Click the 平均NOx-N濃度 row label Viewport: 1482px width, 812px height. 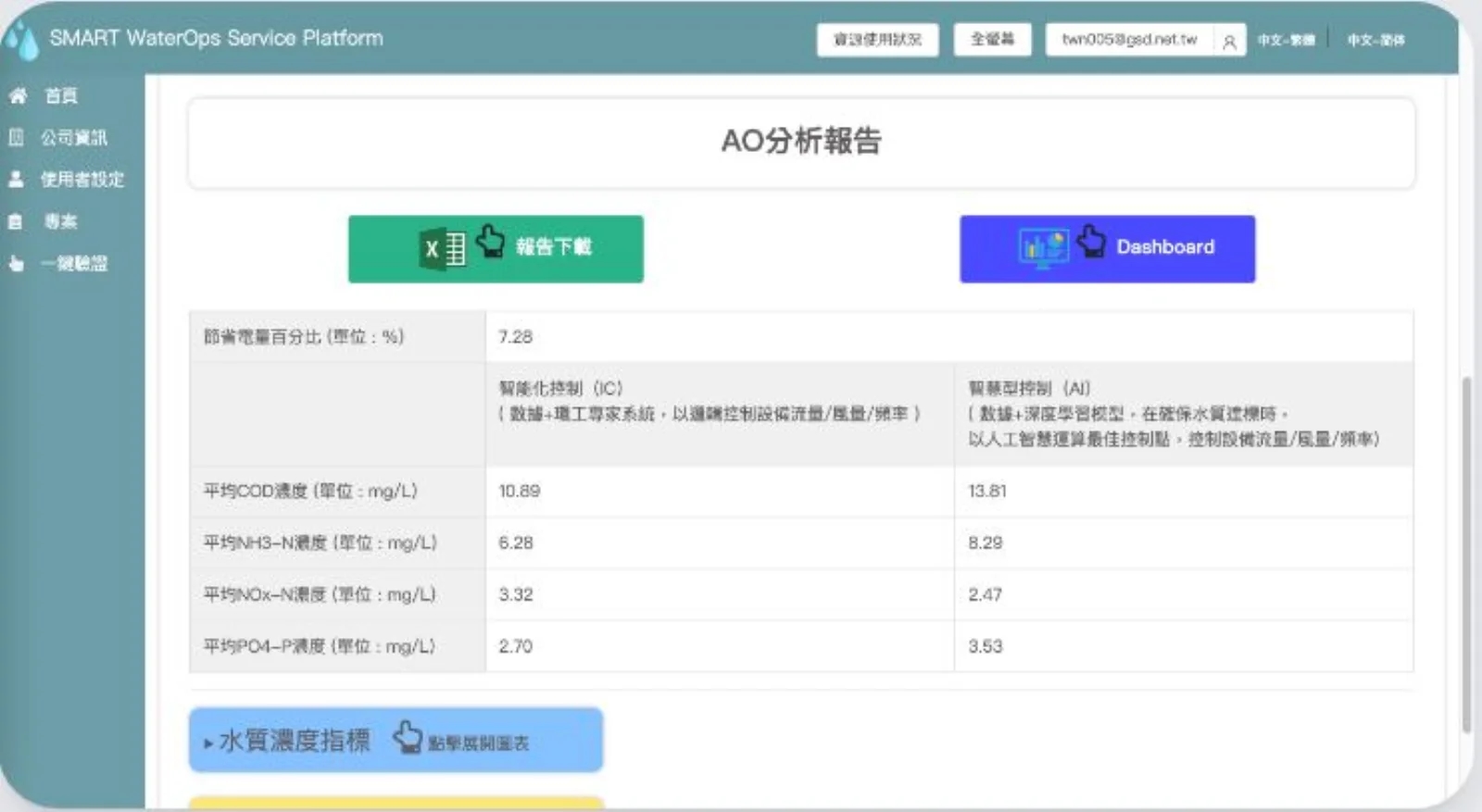[320, 594]
